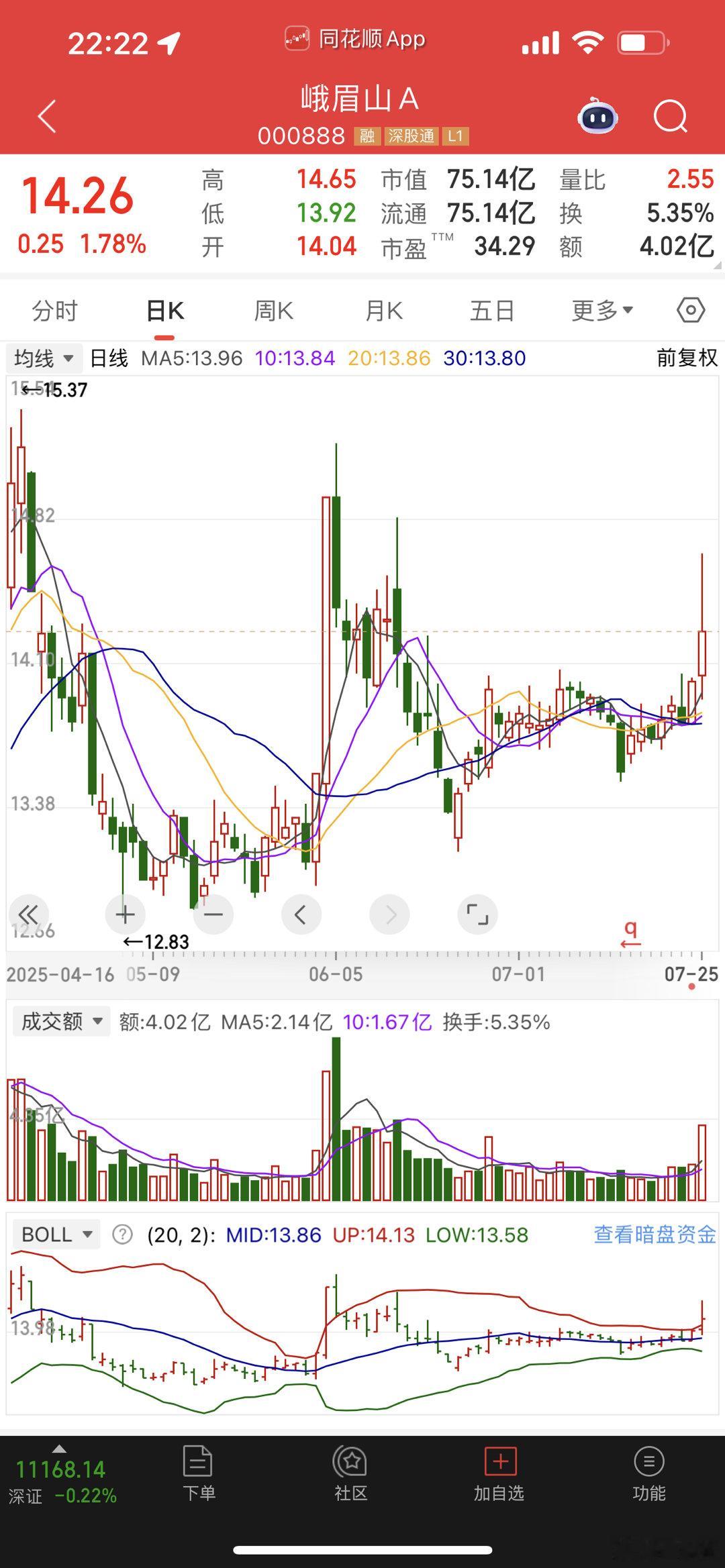Image resolution: width=725 pixels, height=1568 pixels.
Task: Tap the 深证 11168.14 index value
Action: click(60, 1469)
